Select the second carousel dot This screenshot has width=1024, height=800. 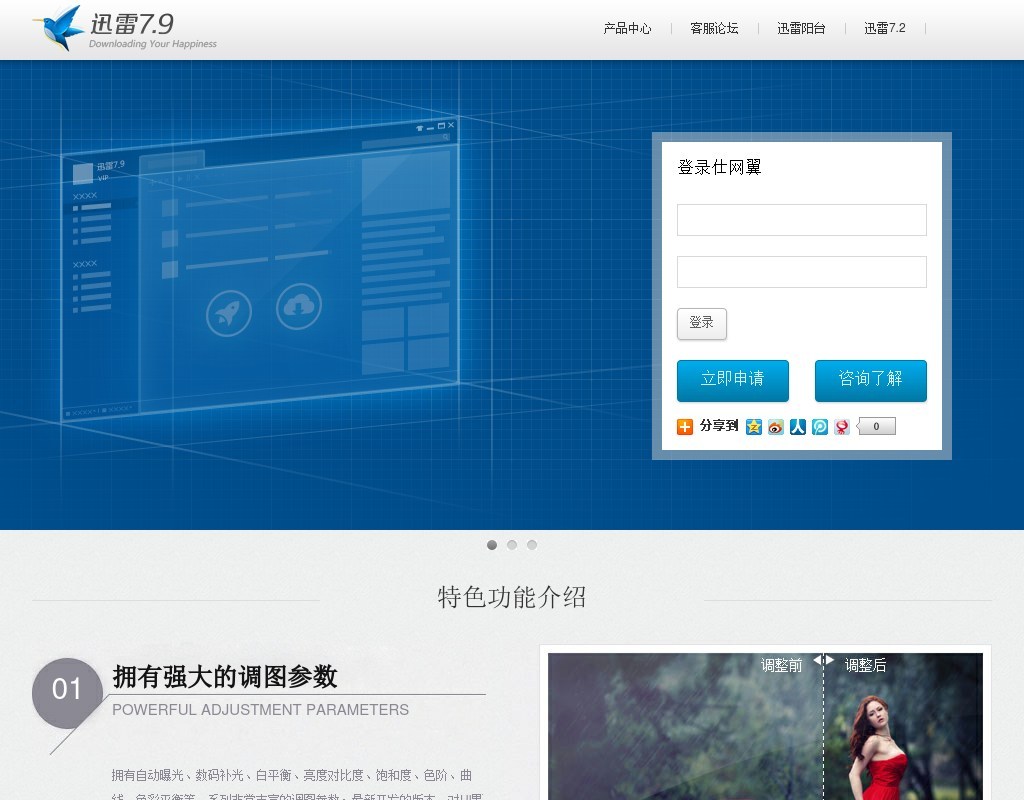tap(512, 545)
